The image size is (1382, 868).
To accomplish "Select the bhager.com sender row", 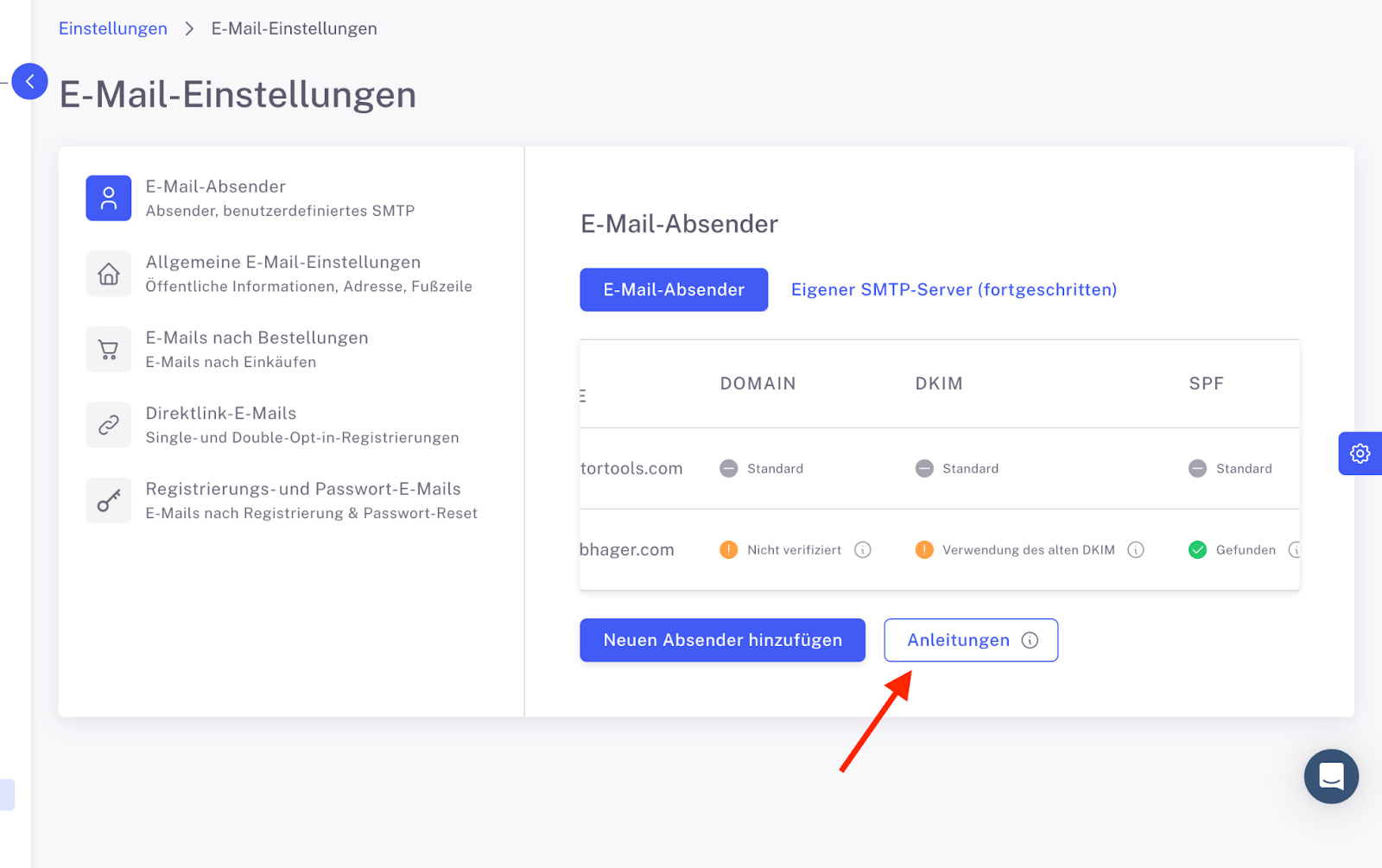I will click(940, 550).
